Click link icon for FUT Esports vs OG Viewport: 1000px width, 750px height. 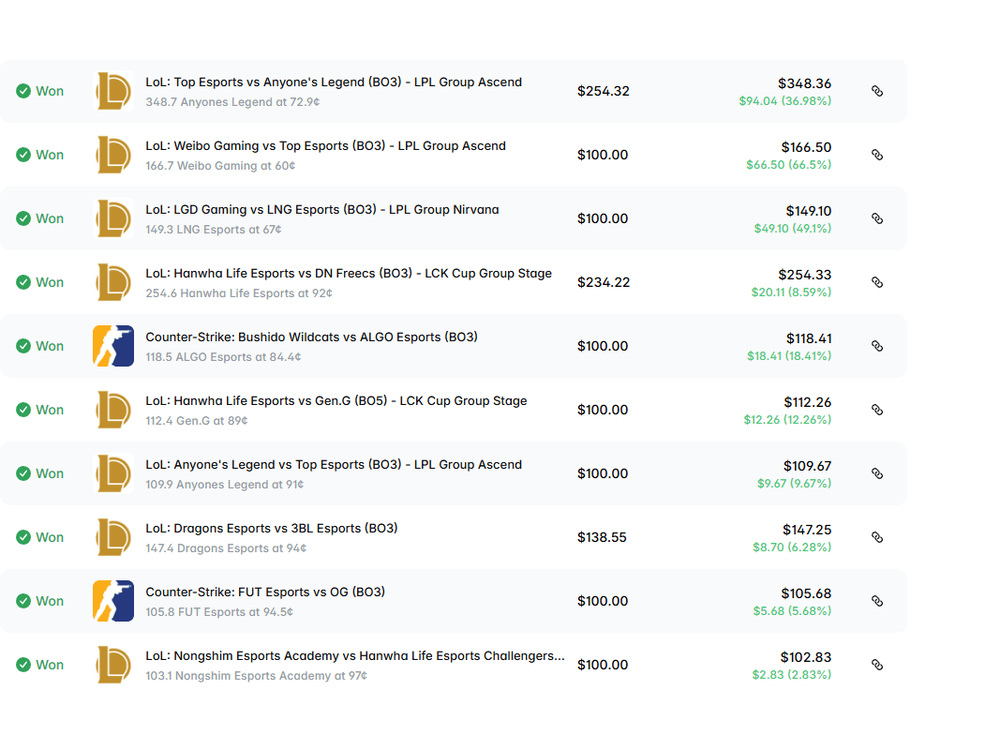[877, 601]
